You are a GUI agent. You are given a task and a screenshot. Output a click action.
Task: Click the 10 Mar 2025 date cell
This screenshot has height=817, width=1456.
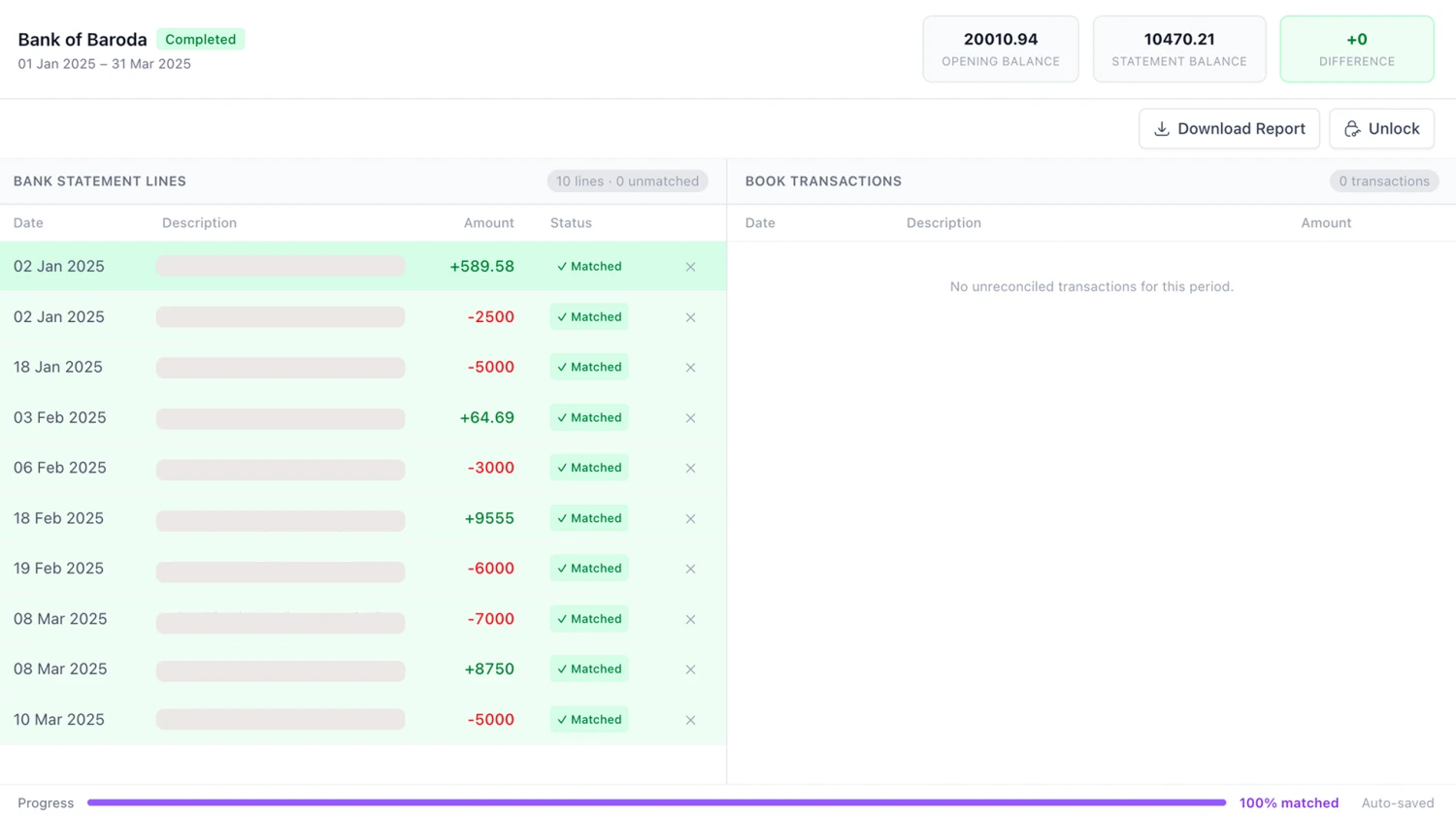pos(59,719)
